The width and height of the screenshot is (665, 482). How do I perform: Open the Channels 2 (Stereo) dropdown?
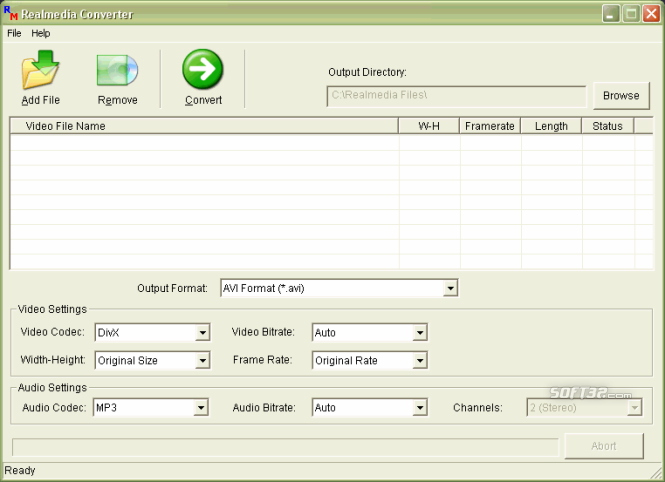[x=634, y=408]
